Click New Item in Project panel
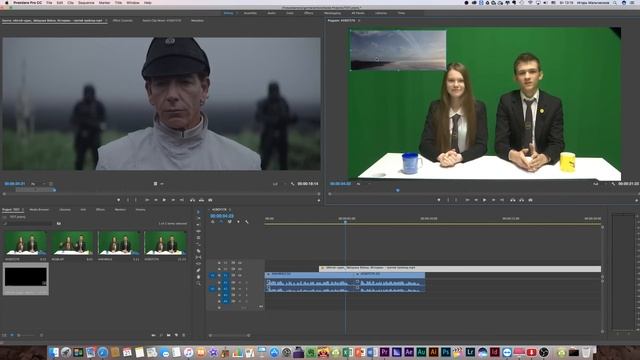 click(x=176, y=335)
